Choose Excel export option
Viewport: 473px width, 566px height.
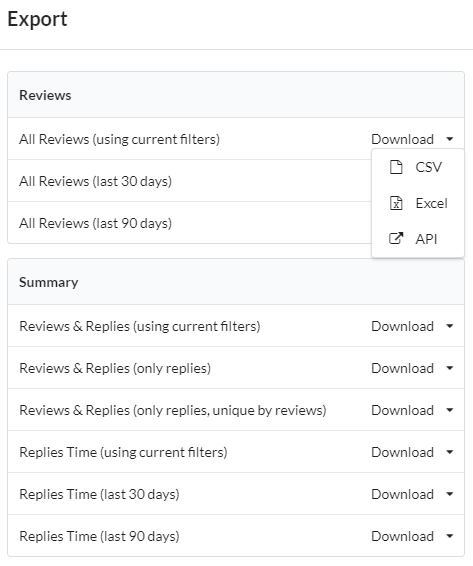(418, 203)
